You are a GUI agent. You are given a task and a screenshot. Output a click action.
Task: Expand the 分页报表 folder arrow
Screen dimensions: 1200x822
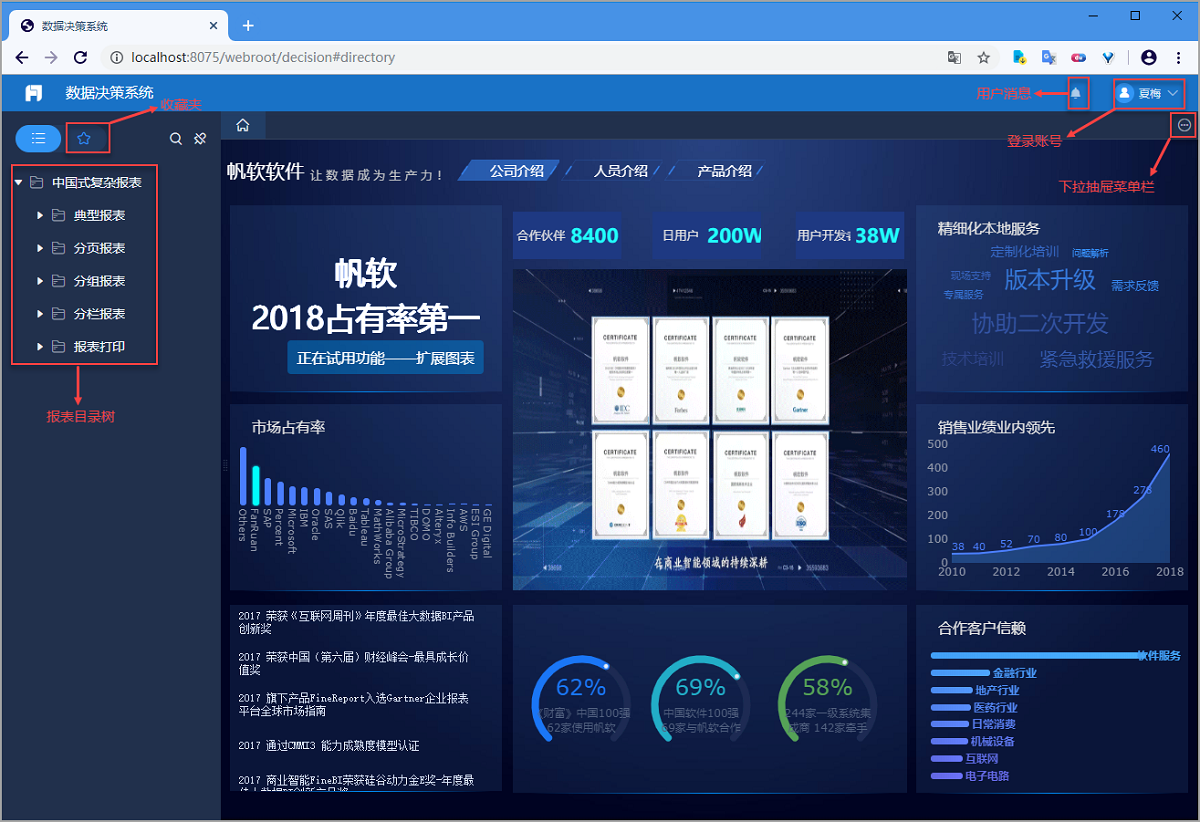coord(40,248)
